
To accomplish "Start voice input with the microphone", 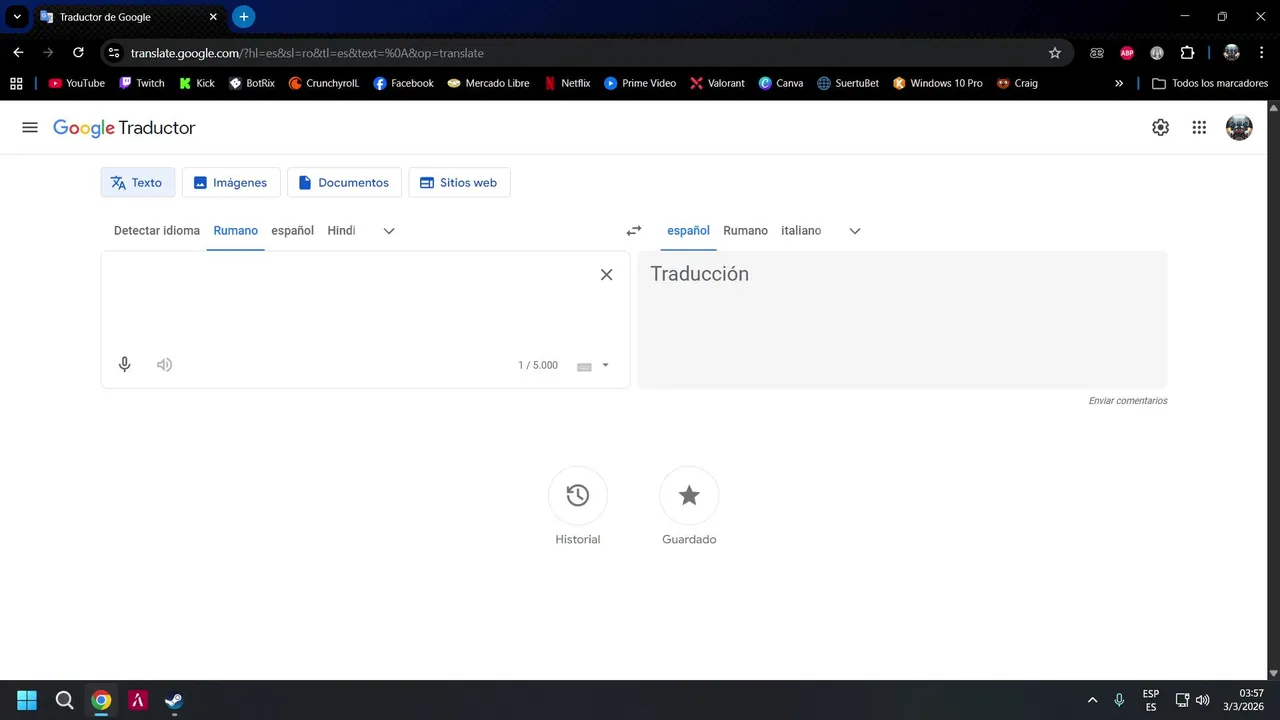I will 125,365.
